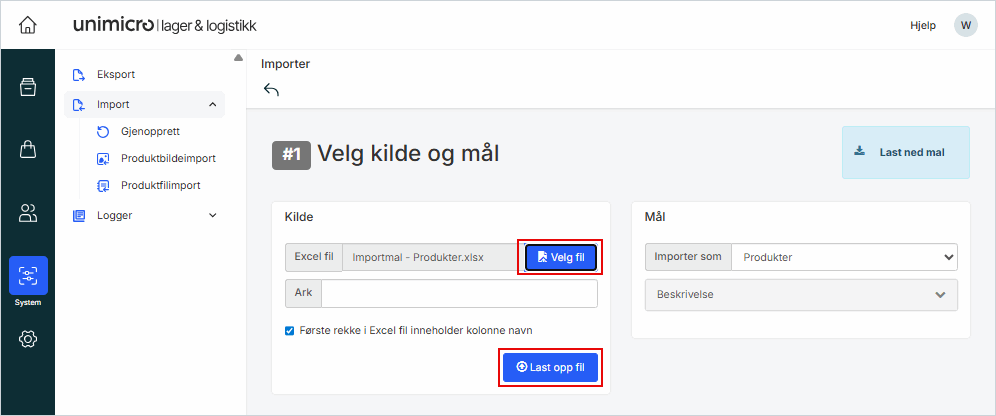This screenshot has width=996, height=416.
Task: Select the System sidebar icon
Action: tap(28, 278)
